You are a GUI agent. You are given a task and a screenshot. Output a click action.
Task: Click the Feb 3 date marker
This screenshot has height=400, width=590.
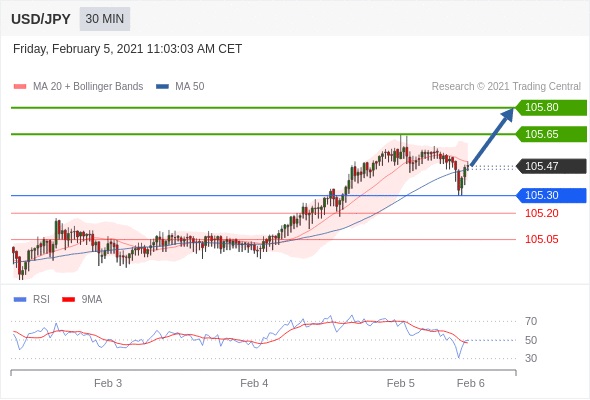pos(108,383)
